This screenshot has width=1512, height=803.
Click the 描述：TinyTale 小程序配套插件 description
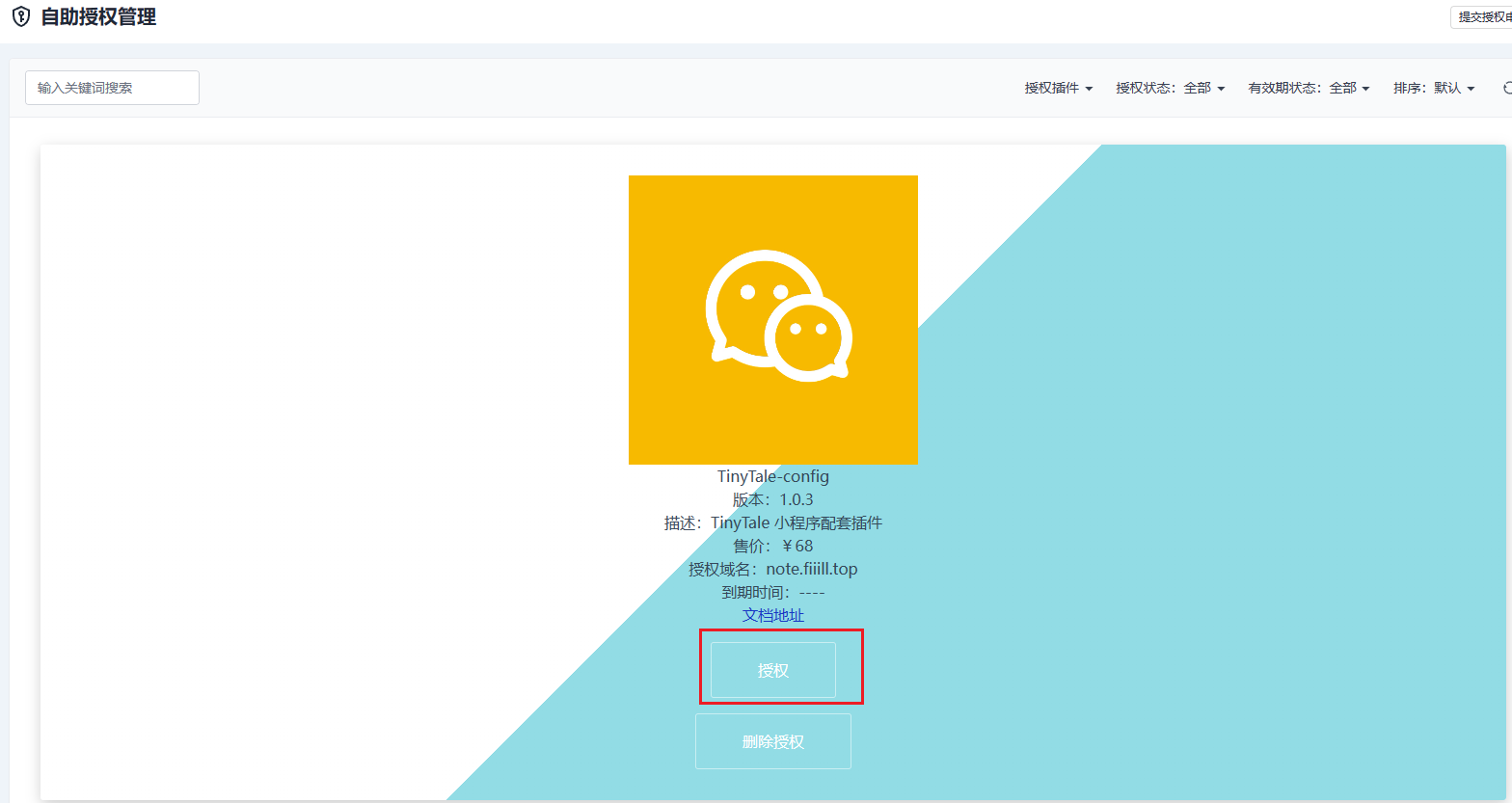click(x=773, y=522)
